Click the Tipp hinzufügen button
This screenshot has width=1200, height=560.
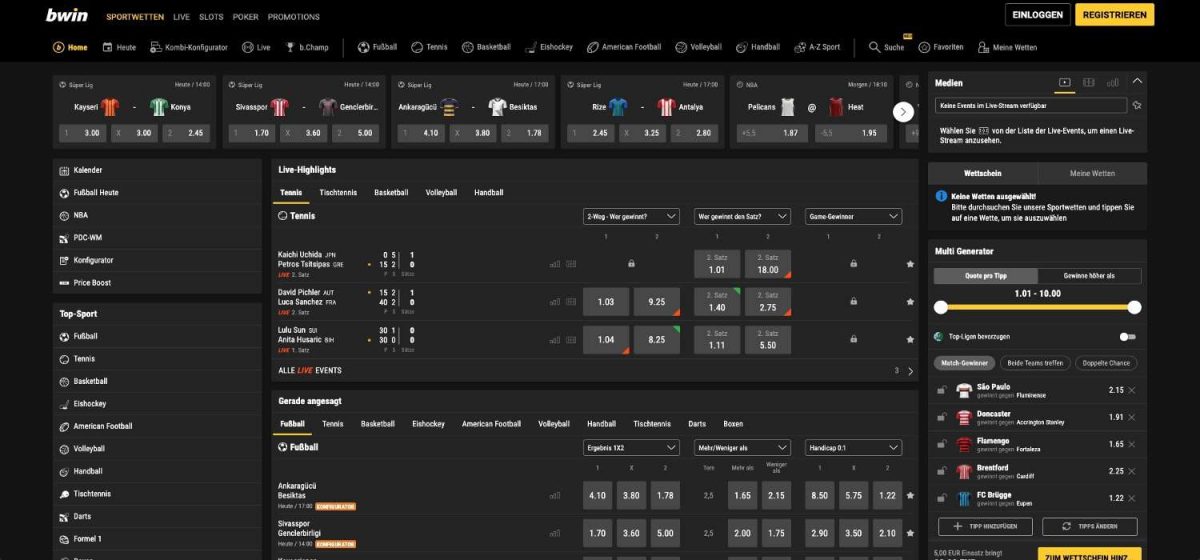(984, 526)
